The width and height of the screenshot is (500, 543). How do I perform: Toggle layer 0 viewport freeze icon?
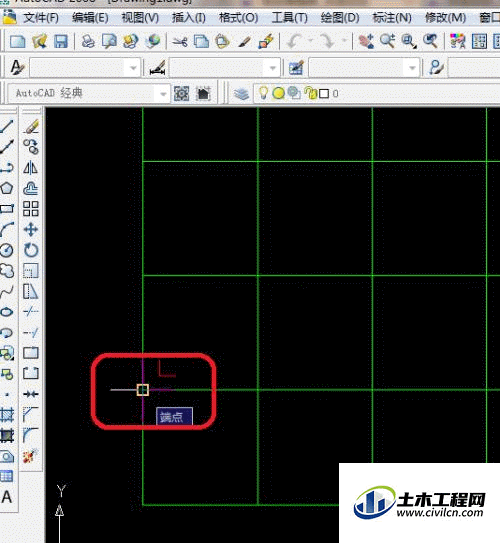pyautogui.click(x=294, y=93)
